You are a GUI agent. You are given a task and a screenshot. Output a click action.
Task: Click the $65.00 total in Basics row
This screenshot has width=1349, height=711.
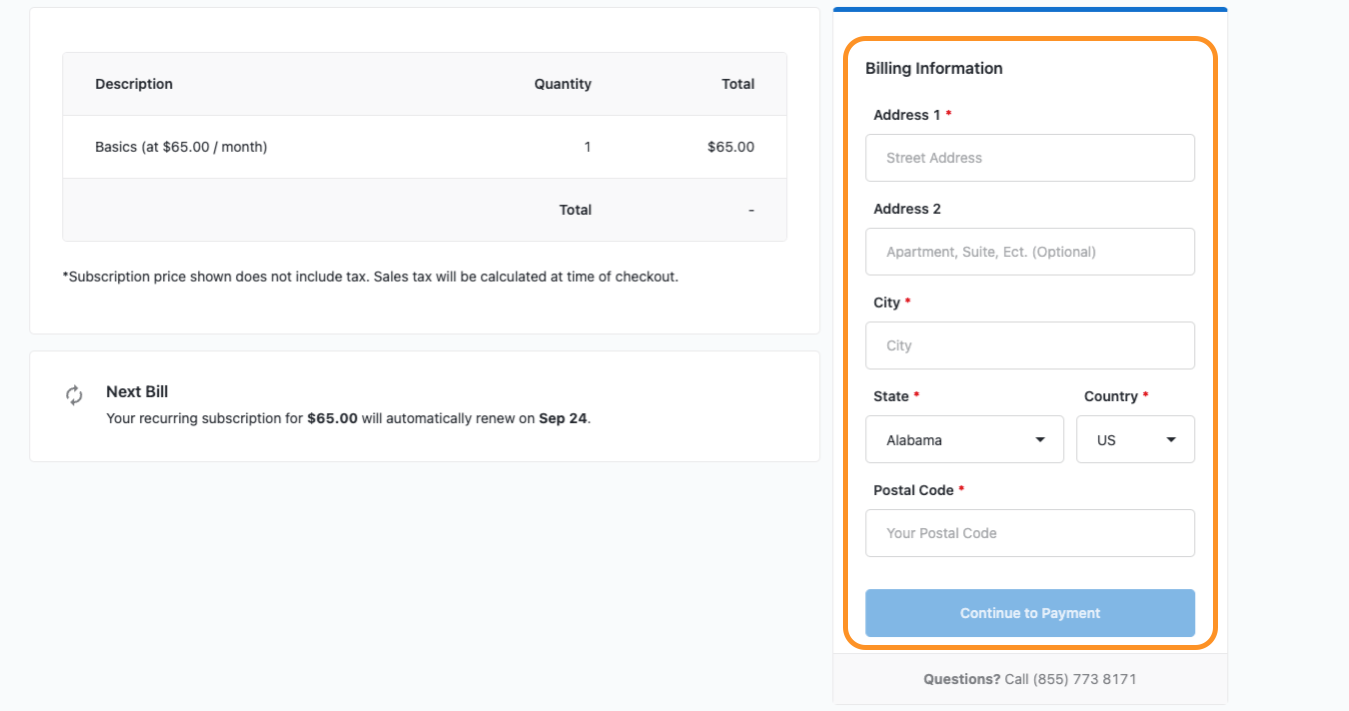pyautogui.click(x=730, y=147)
